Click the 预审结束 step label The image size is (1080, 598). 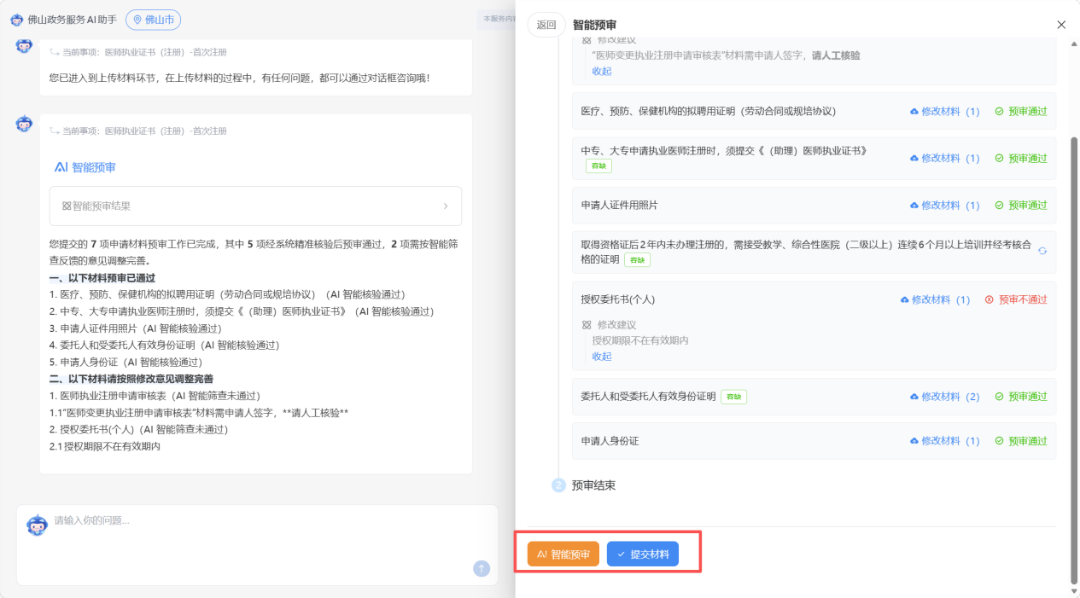594,486
